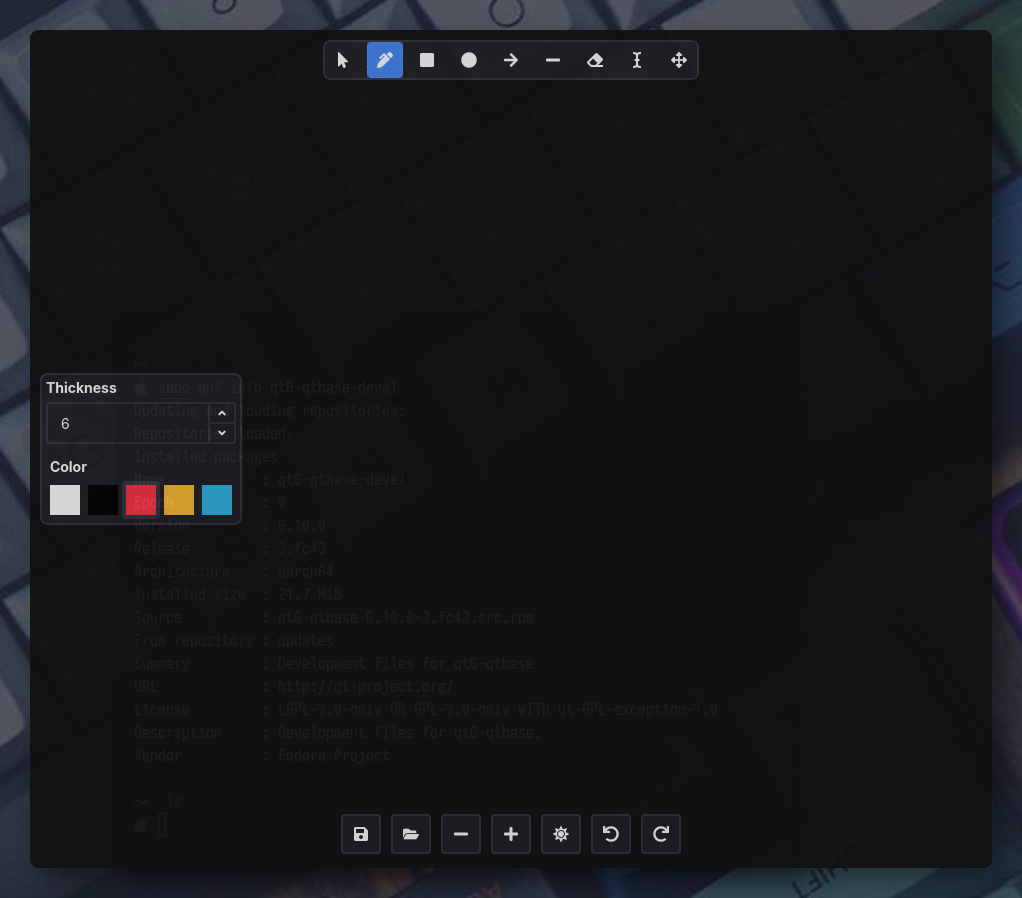Viewport: 1022px width, 898px height.
Task: Select the arrow tool
Action: pos(511,60)
